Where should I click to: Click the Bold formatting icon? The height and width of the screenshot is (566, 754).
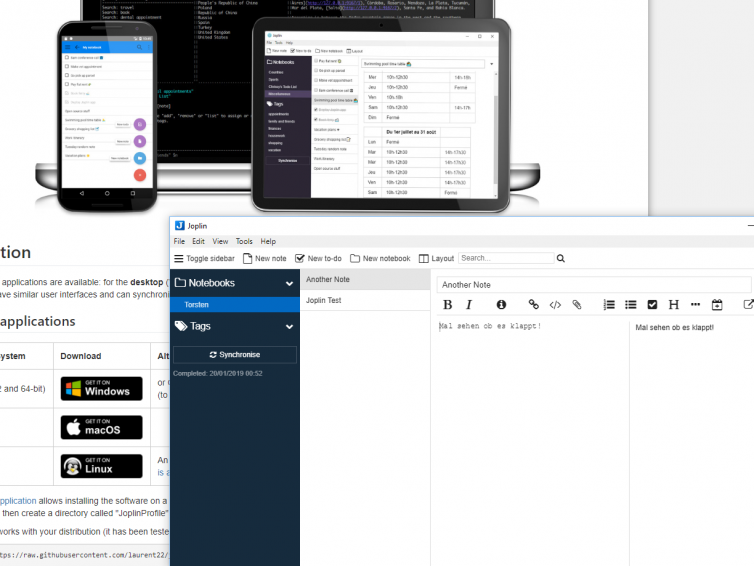[447, 305]
